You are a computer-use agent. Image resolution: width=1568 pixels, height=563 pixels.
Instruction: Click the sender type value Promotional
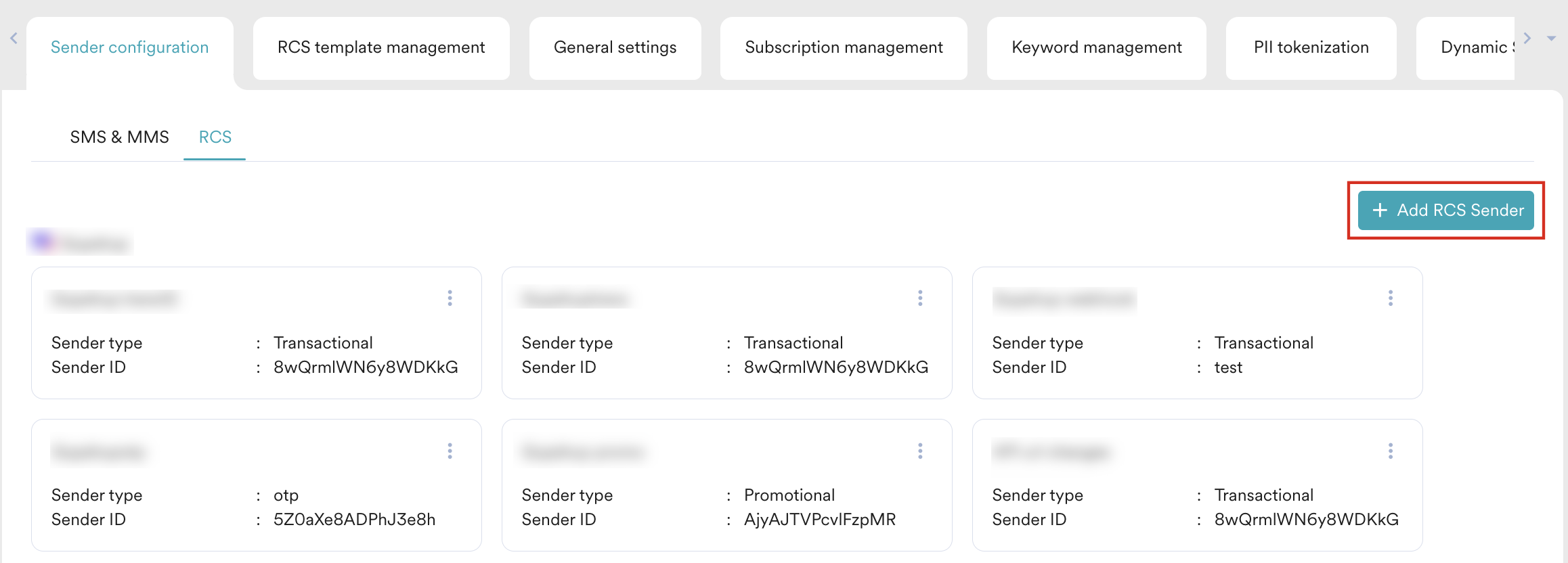(789, 495)
